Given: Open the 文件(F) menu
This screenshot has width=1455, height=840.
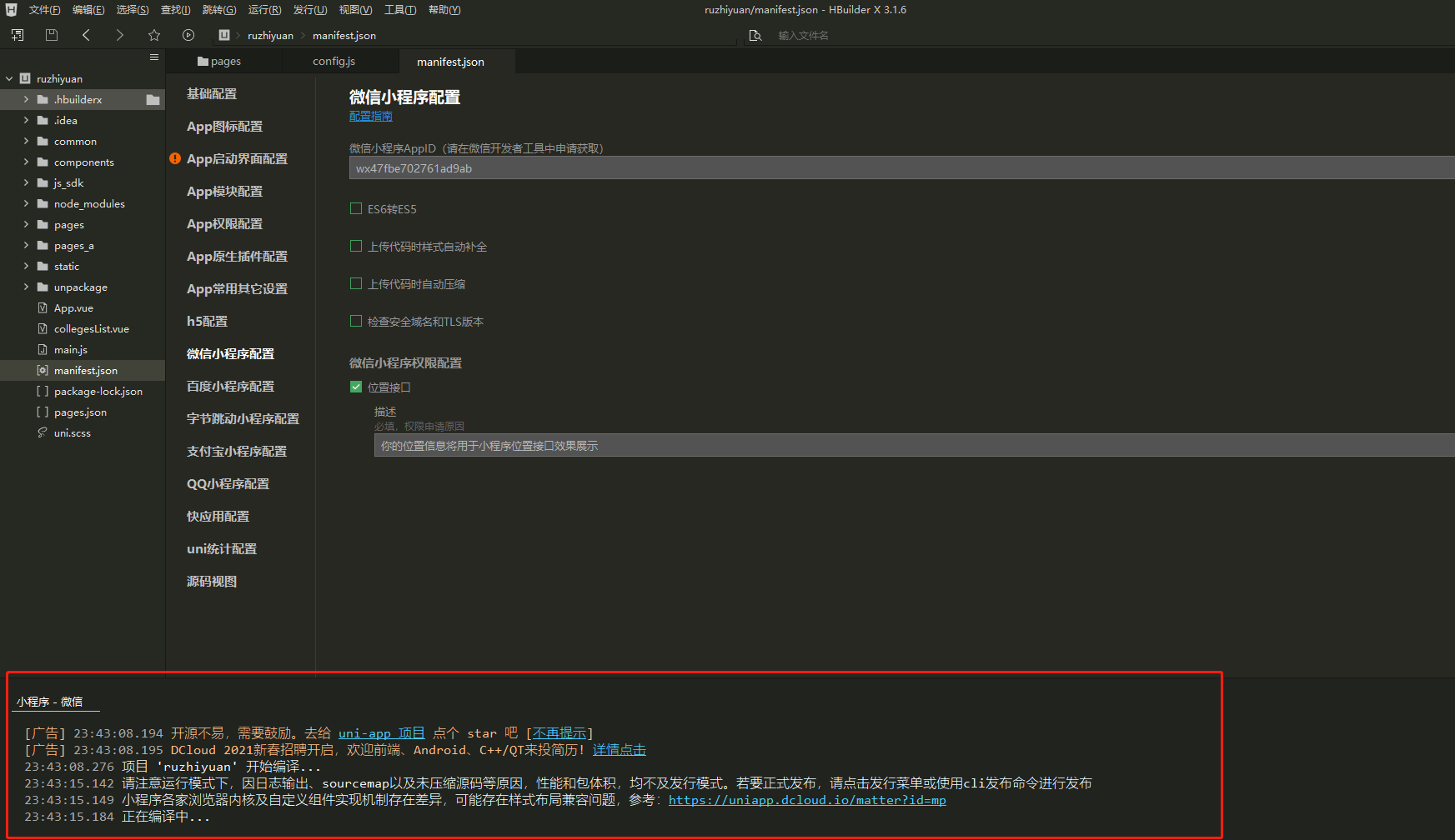Looking at the screenshot, I should click(x=44, y=10).
